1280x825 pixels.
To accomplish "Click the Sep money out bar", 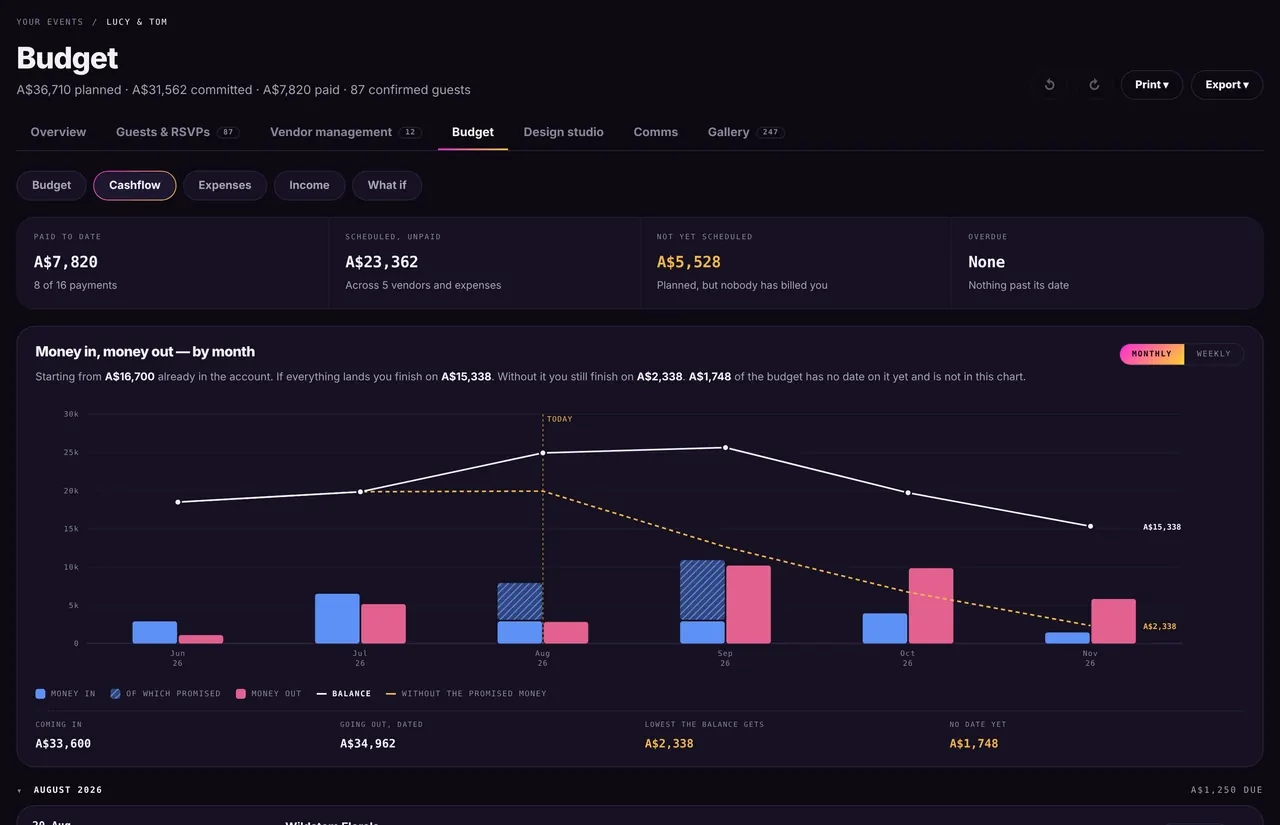I will point(748,604).
